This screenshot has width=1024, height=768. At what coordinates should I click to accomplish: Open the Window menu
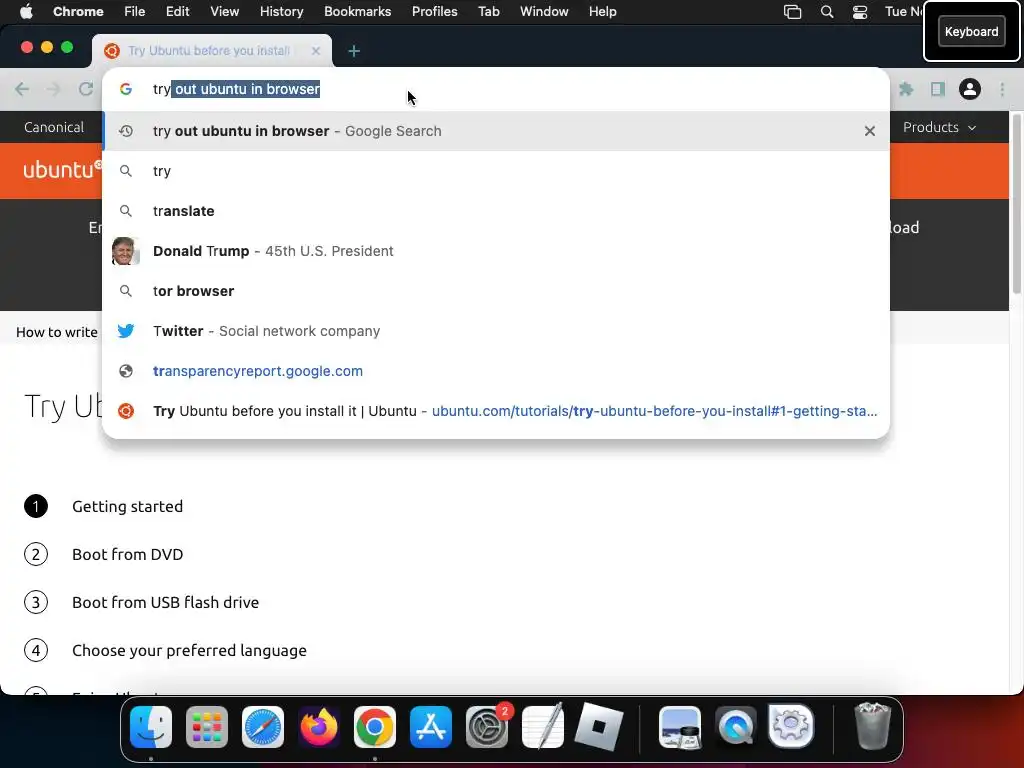click(544, 11)
